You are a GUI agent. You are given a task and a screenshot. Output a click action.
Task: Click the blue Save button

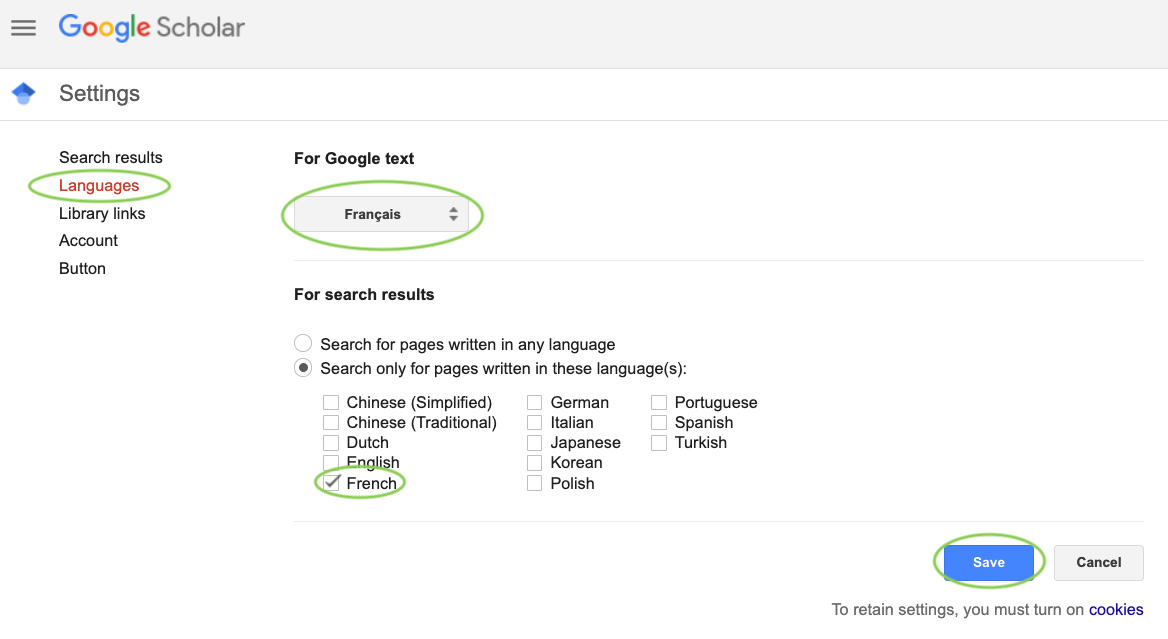pyautogui.click(x=988, y=562)
